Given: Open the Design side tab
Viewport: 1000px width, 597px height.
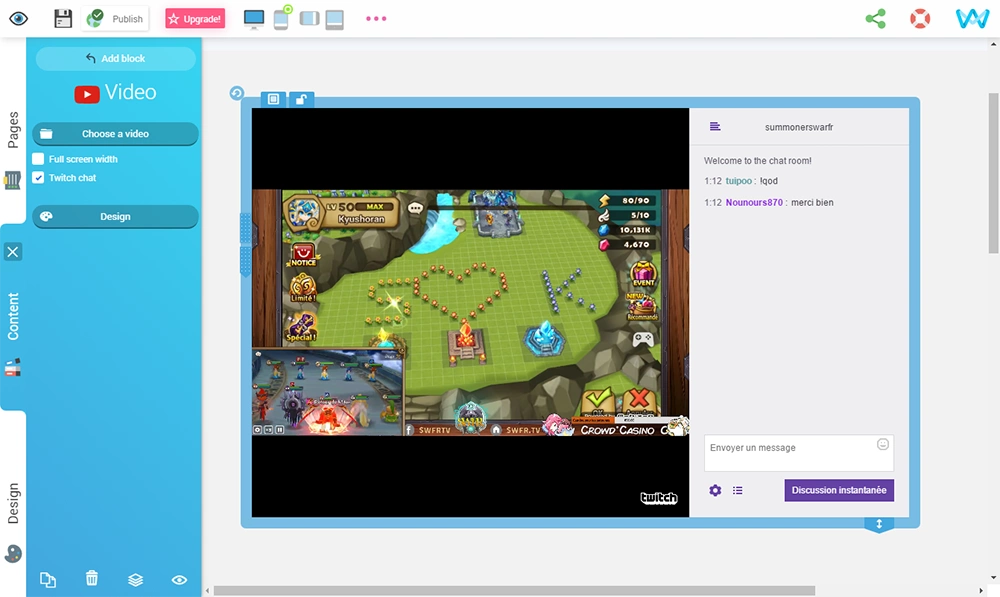Looking at the screenshot, I should (x=13, y=503).
